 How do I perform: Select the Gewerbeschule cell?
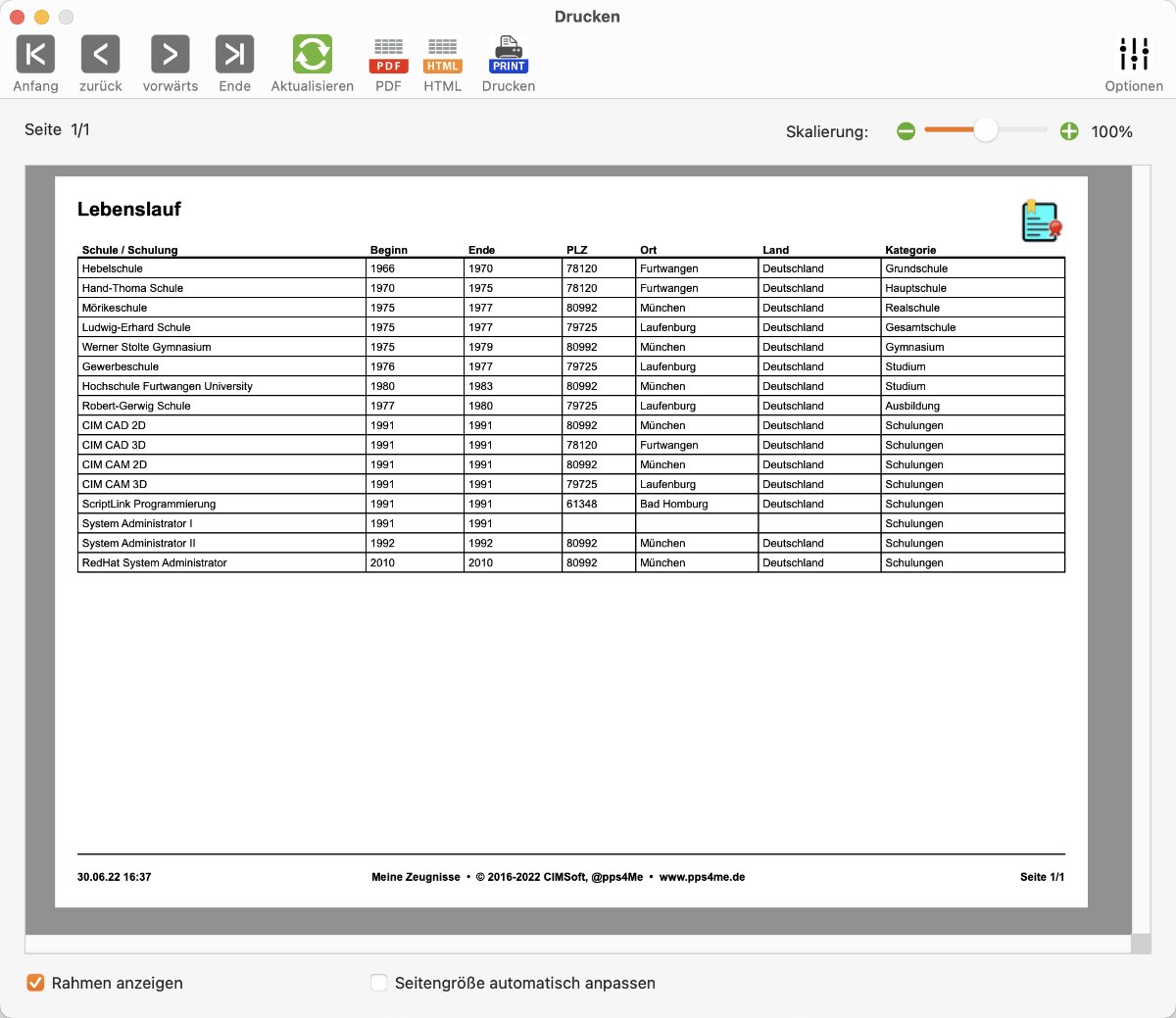(221, 366)
